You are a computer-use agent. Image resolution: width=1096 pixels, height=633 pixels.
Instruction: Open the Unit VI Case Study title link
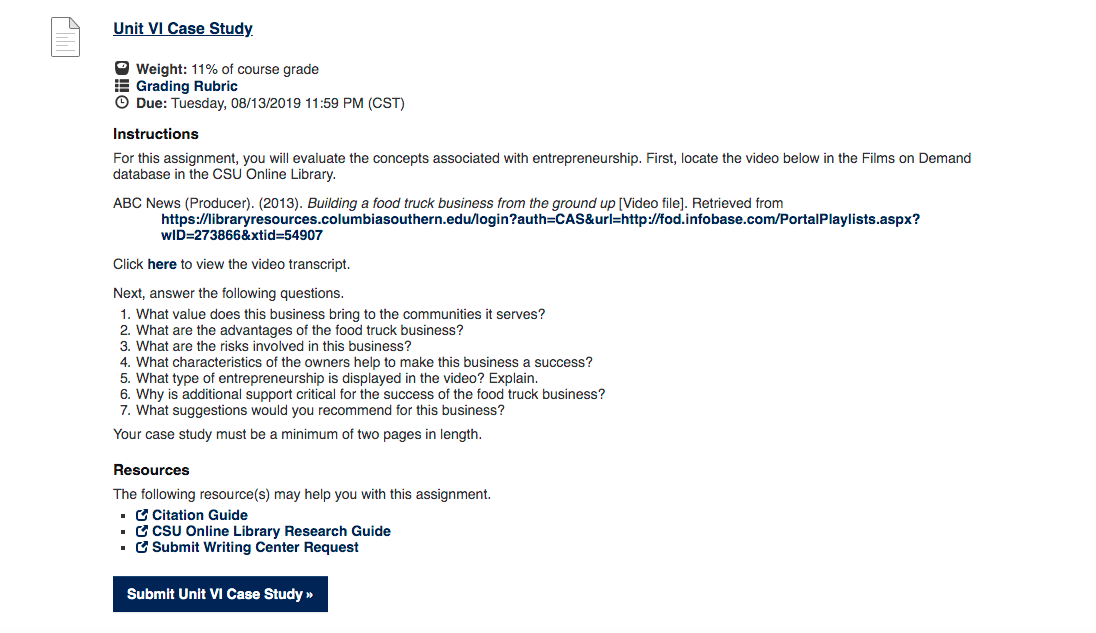[183, 29]
